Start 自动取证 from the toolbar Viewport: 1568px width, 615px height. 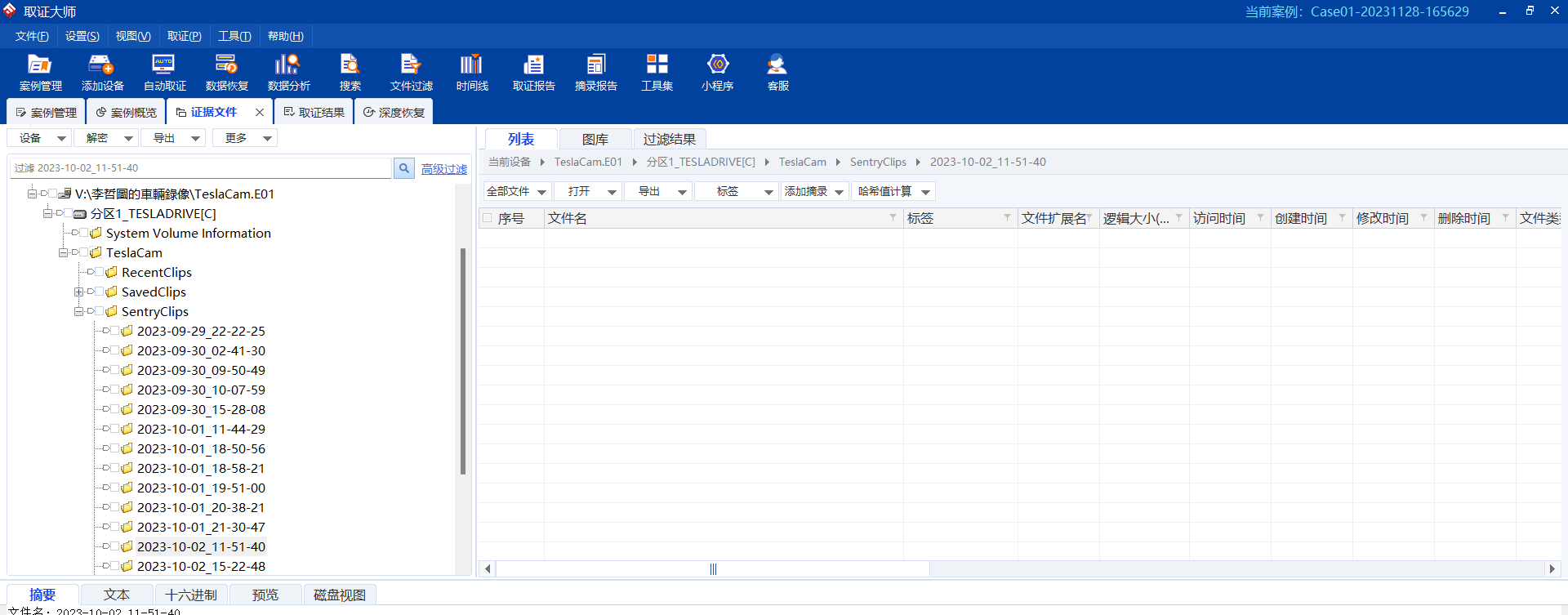(x=164, y=72)
